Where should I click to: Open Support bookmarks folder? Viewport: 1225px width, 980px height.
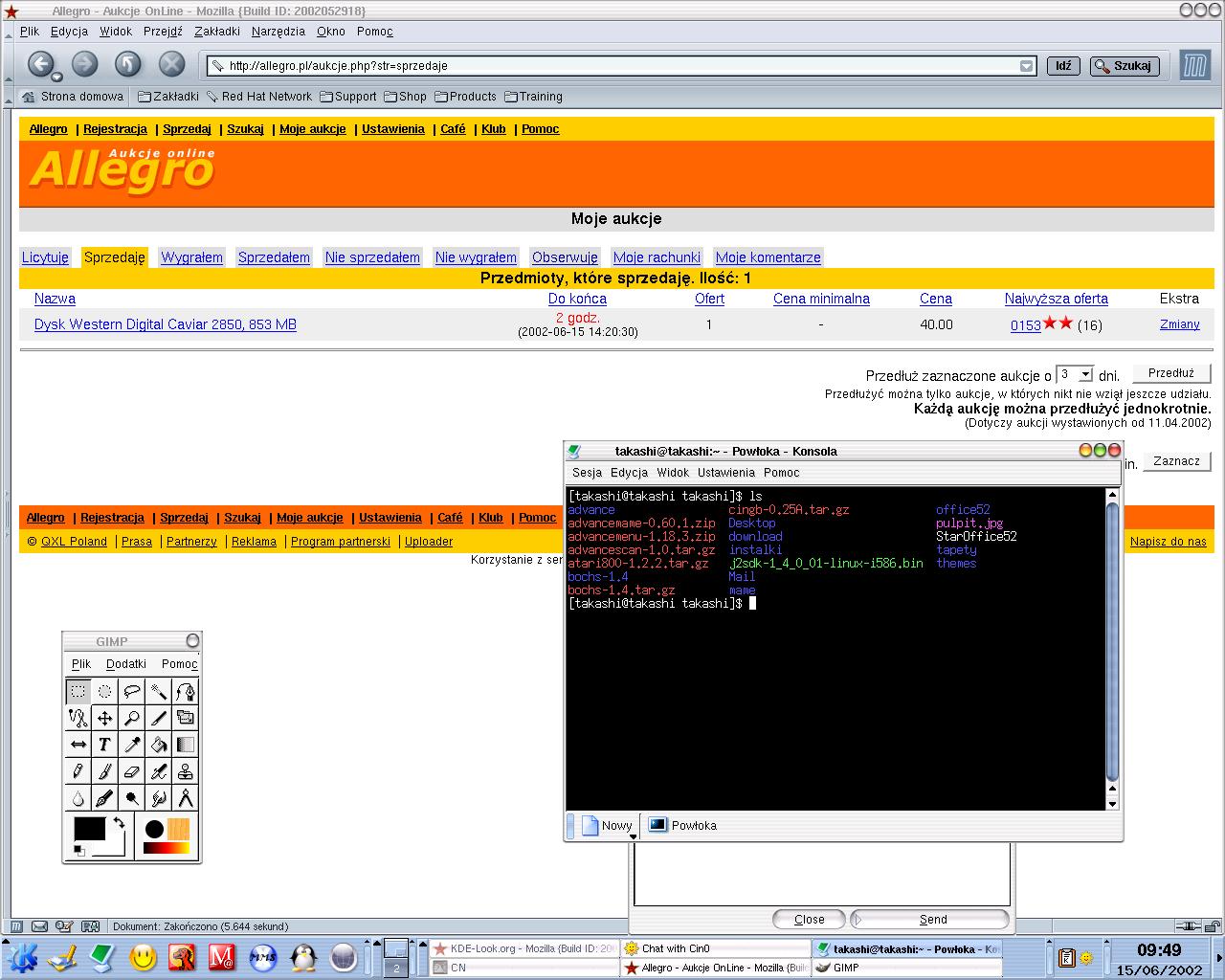tap(348, 97)
